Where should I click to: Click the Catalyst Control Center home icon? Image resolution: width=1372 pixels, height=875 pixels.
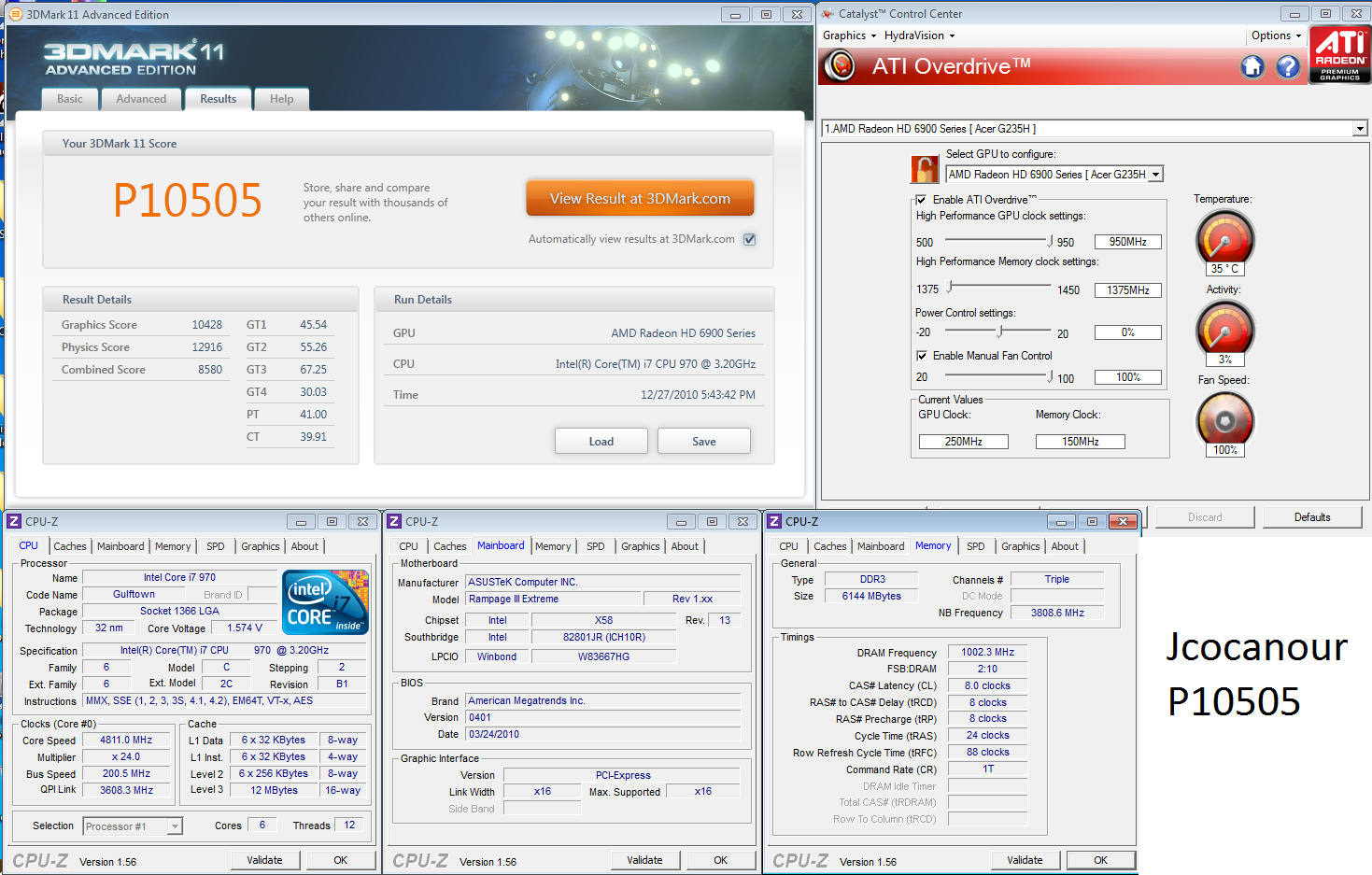tap(1252, 66)
